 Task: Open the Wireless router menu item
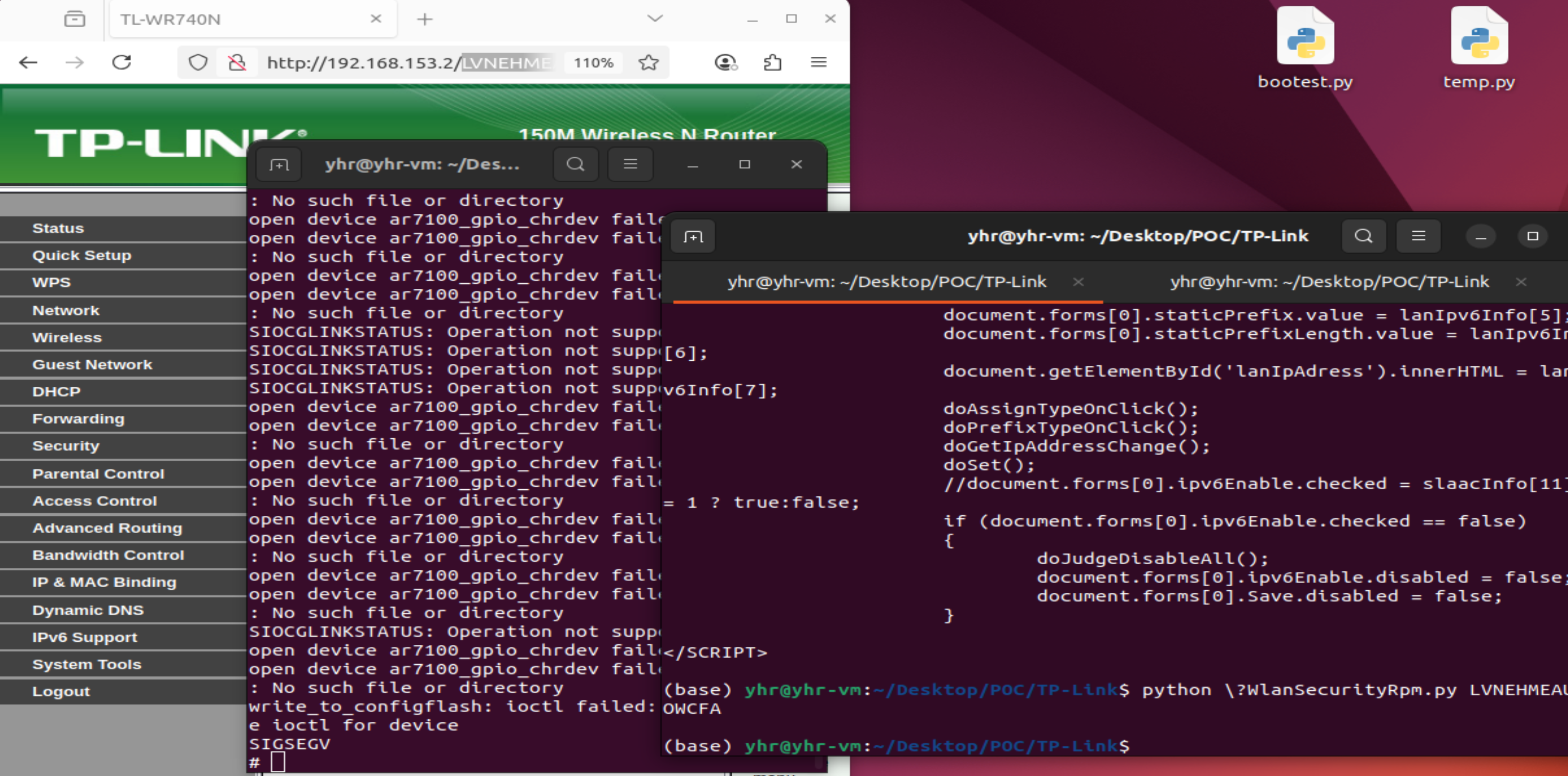tap(67, 338)
